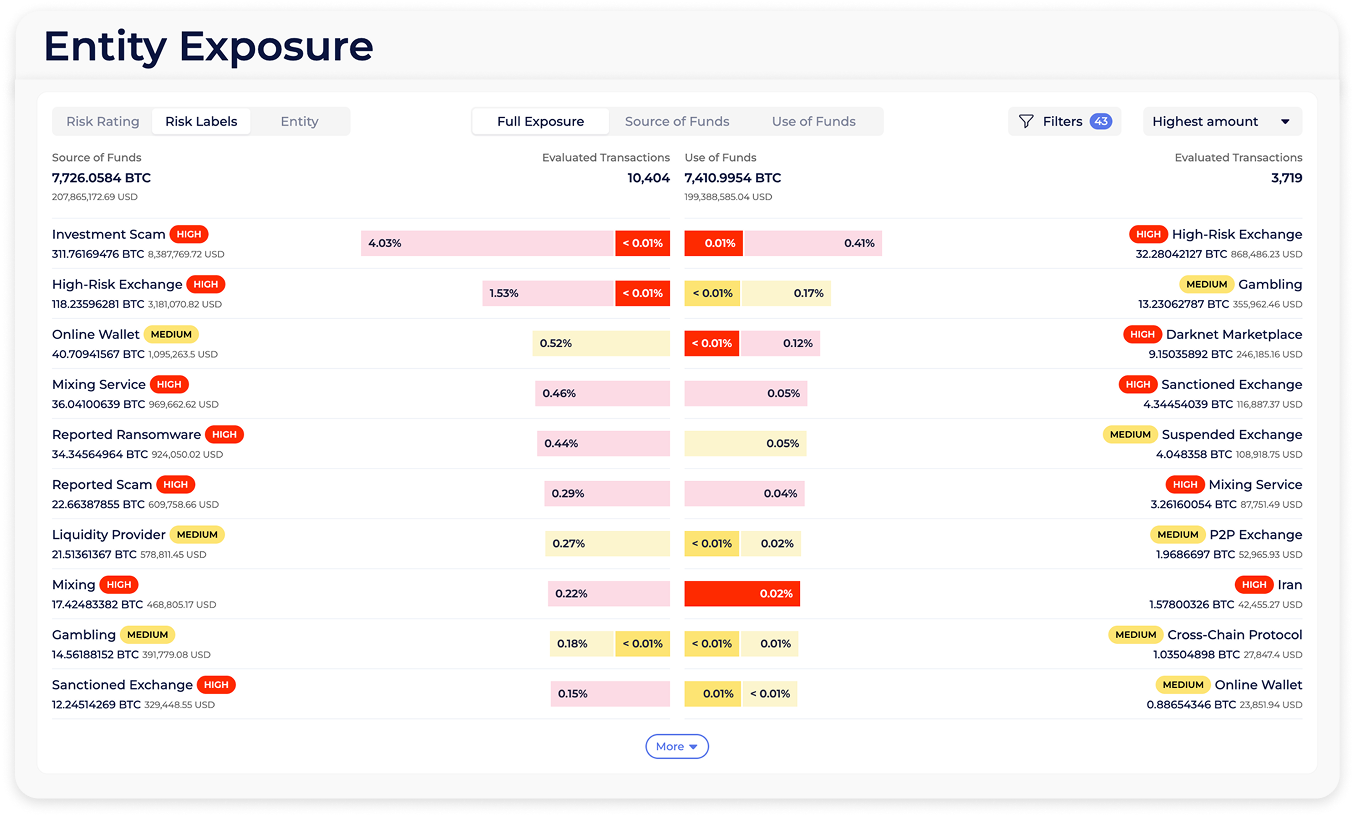Expand the More section at the bottom
This screenshot has width=1355, height=818.
pyautogui.click(x=677, y=746)
